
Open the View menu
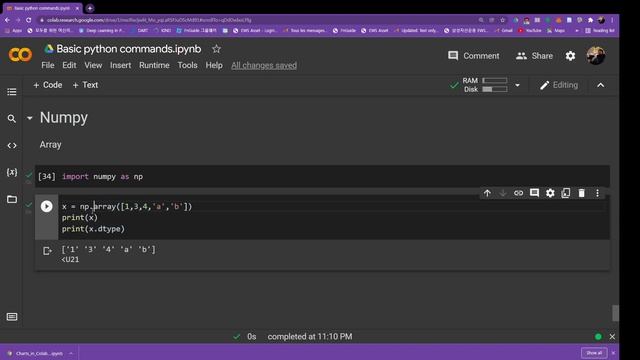click(93, 65)
